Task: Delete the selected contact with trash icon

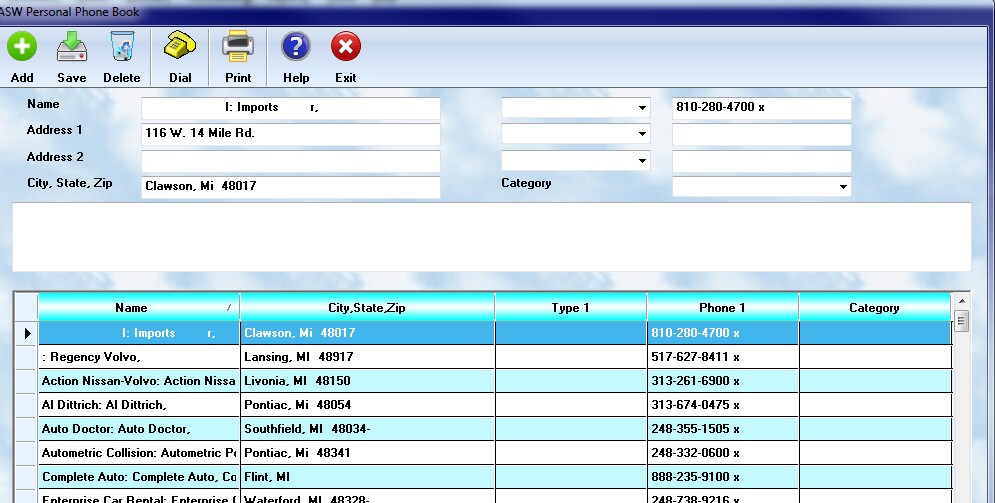Action: 122,48
